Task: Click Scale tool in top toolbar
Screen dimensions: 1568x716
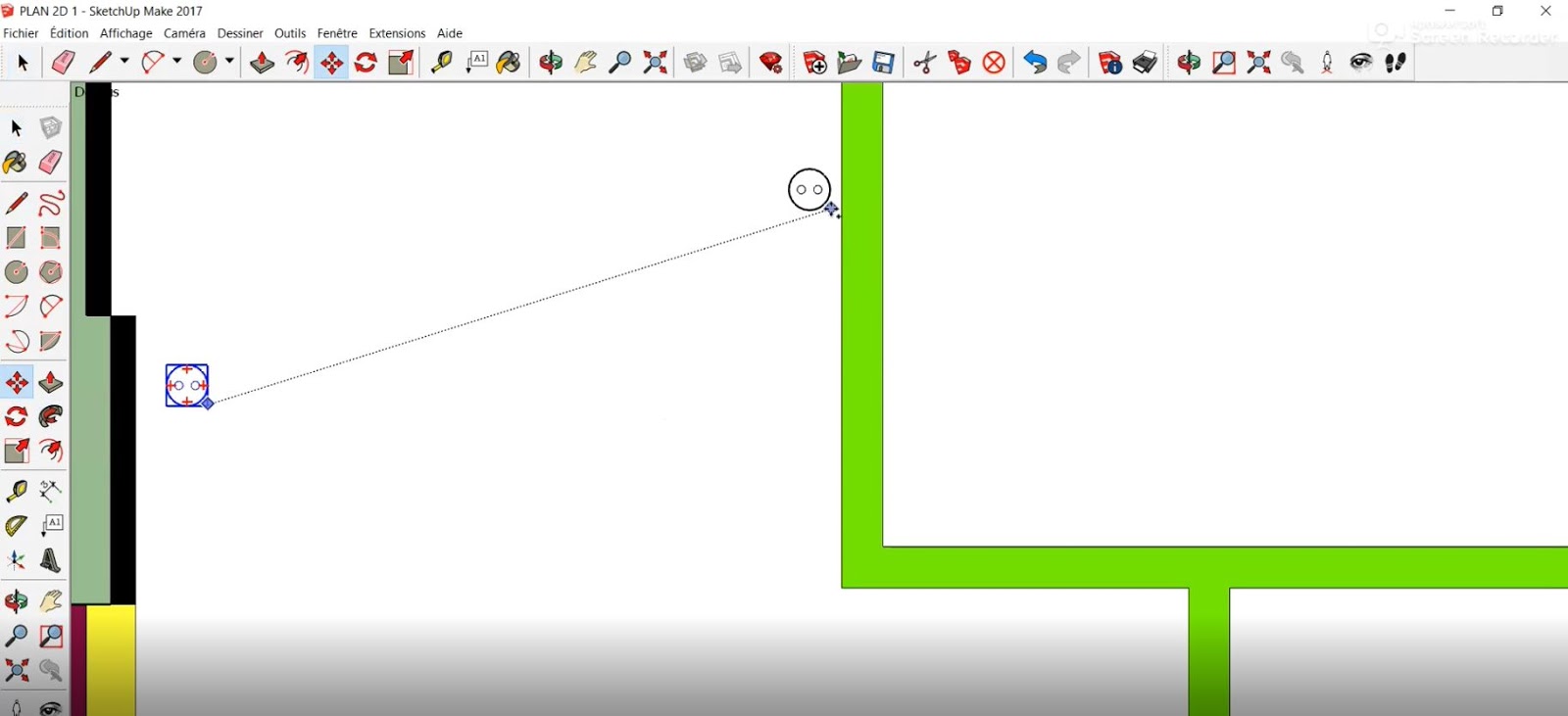Action: coord(401,63)
